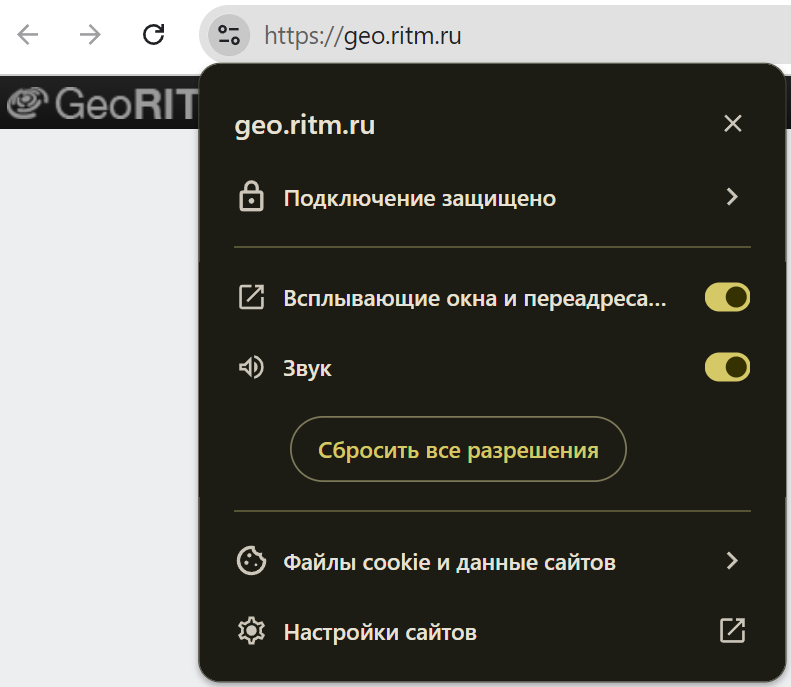
Task: Open "Настройки сайтов" link
Action: pos(380,632)
